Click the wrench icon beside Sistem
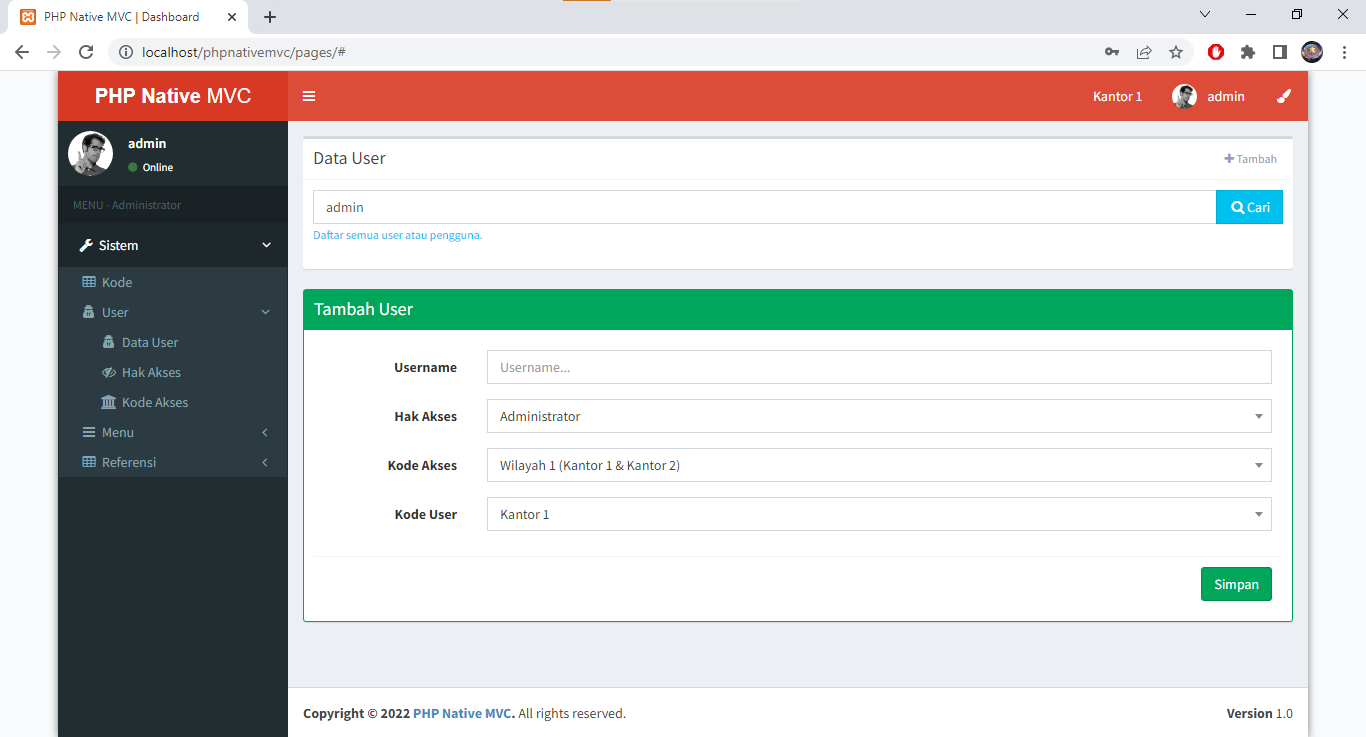 (86, 245)
